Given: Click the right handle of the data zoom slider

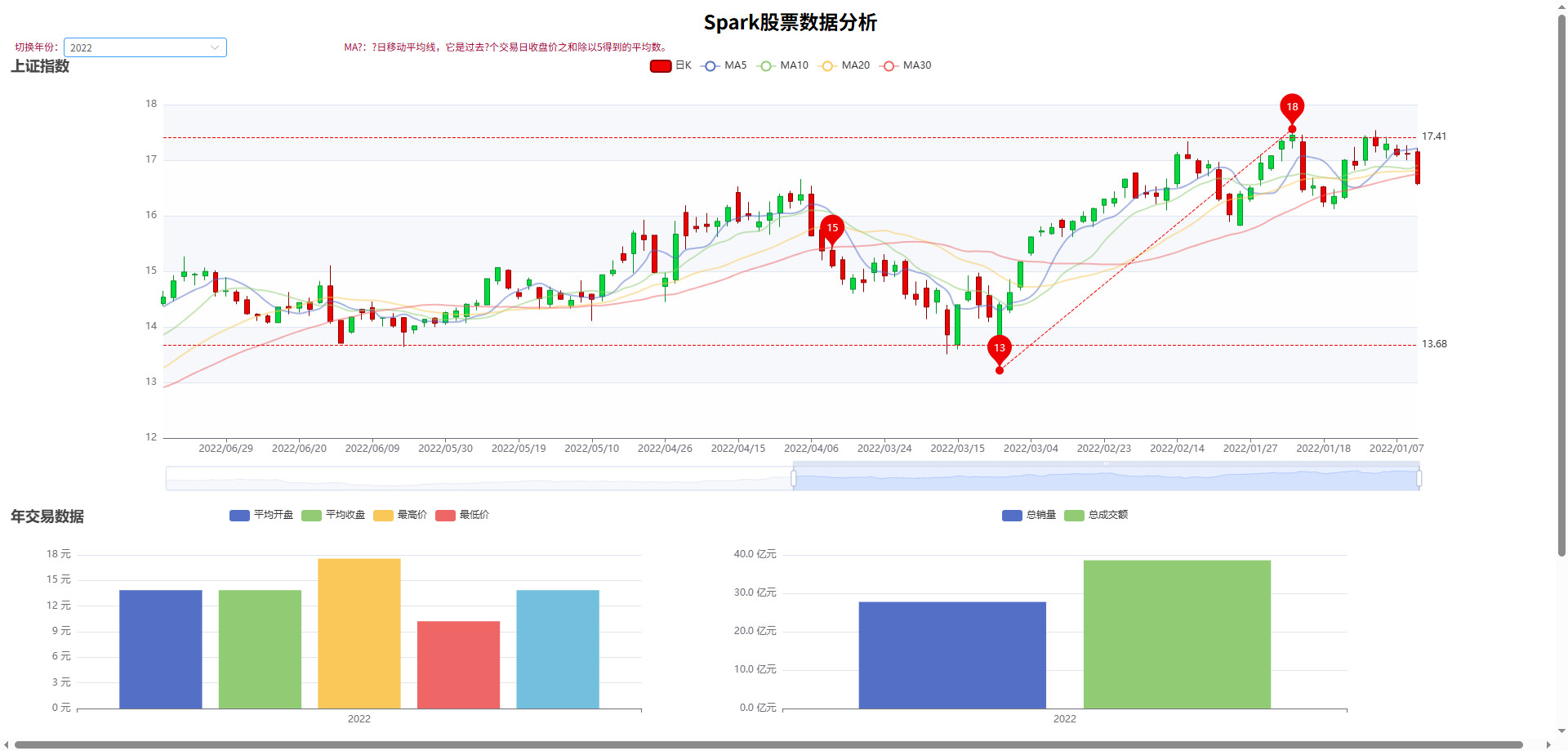Looking at the screenshot, I should (x=1419, y=478).
